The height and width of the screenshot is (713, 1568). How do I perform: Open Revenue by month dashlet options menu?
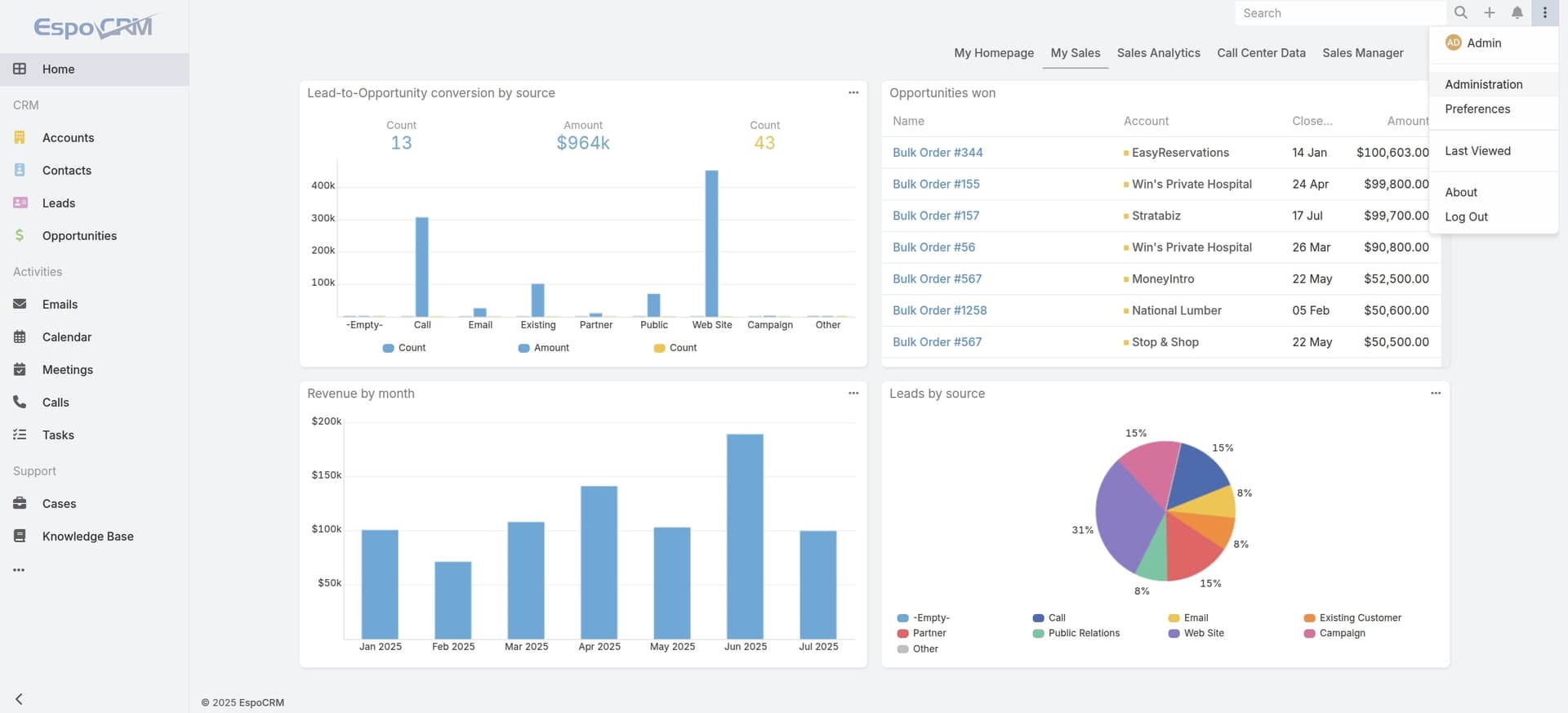click(x=853, y=394)
